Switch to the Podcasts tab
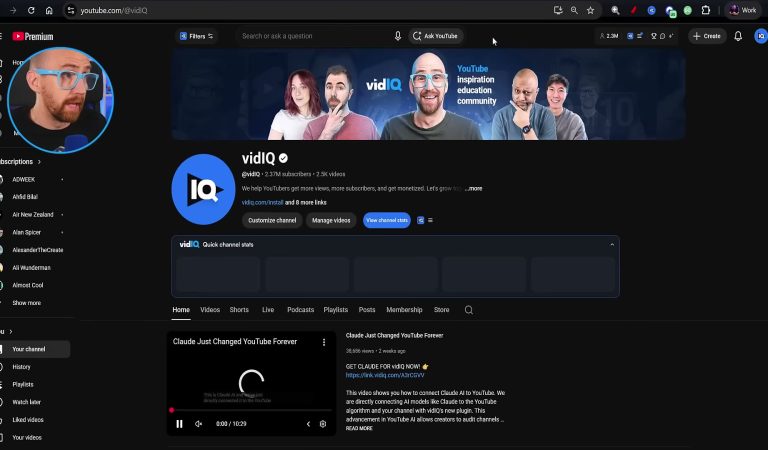768x450 pixels. (x=300, y=310)
